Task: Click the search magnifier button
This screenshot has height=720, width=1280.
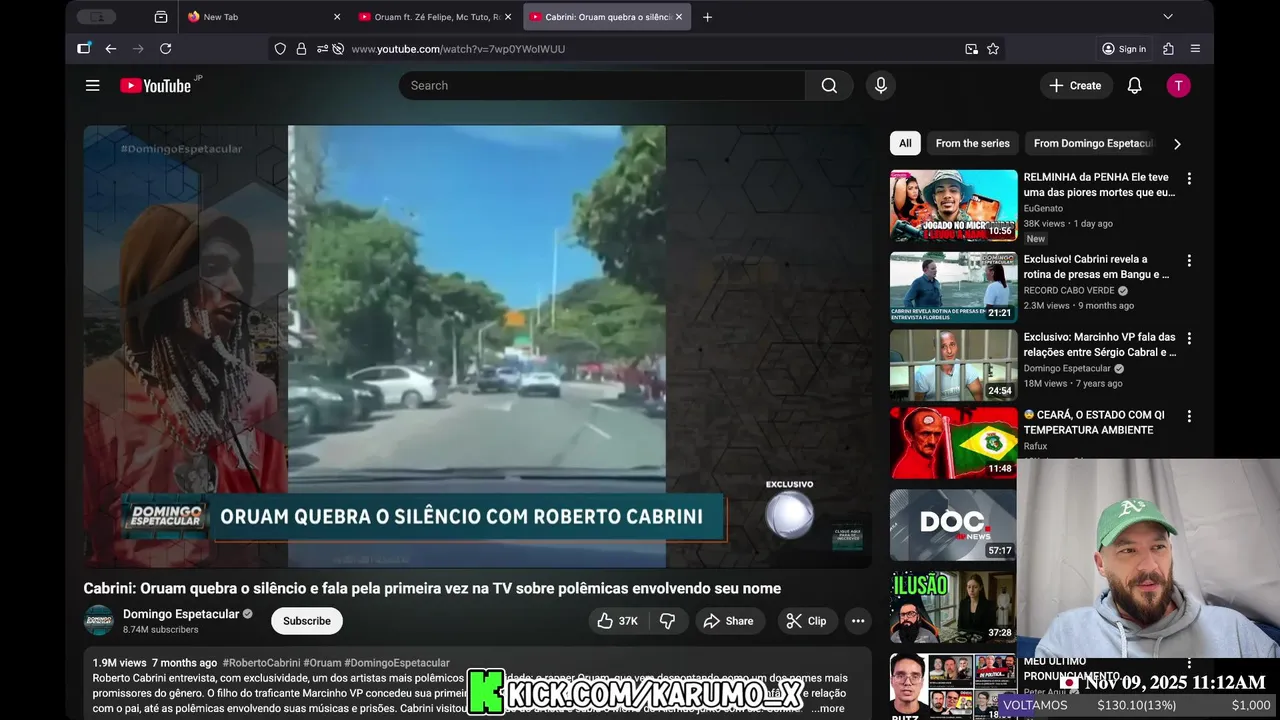Action: (829, 86)
